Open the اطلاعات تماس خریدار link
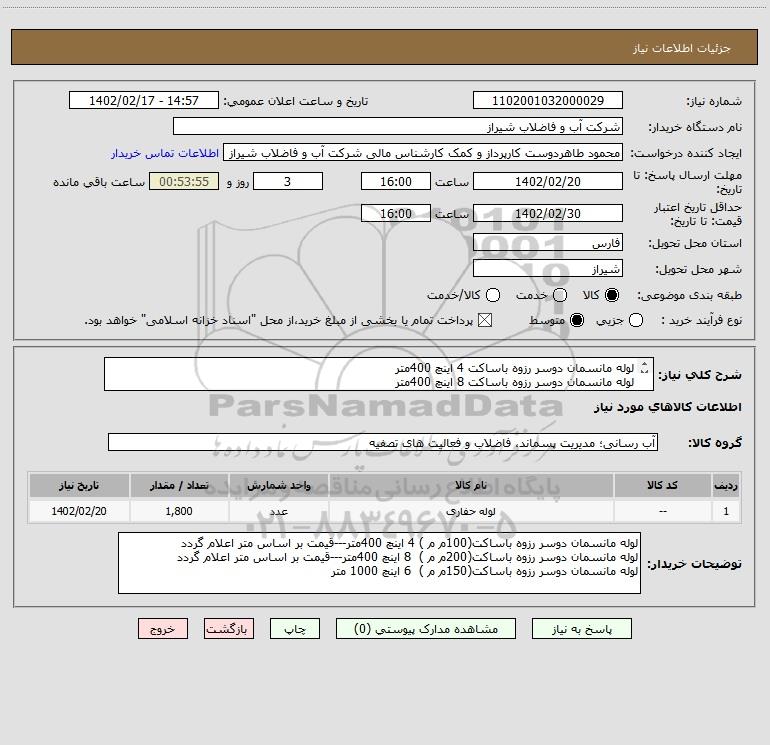Image resolution: width=770 pixels, height=745 pixels. coord(165,153)
